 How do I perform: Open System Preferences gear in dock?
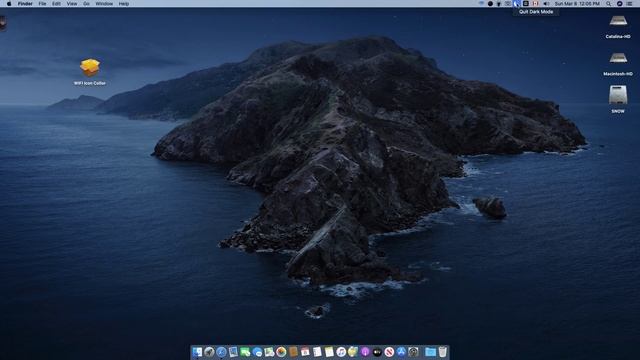(x=413, y=352)
